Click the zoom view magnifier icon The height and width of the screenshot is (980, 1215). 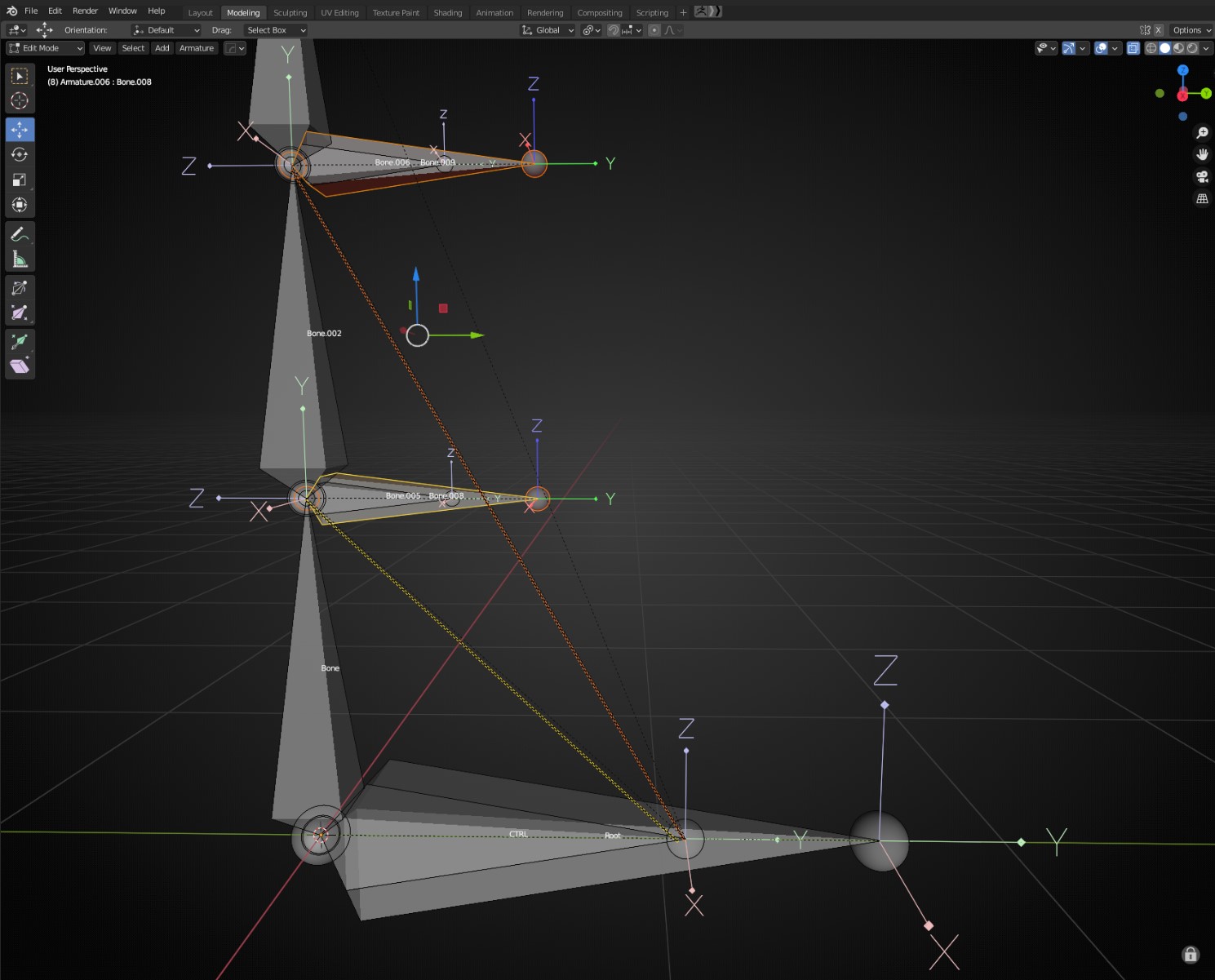coord(1202,133)
